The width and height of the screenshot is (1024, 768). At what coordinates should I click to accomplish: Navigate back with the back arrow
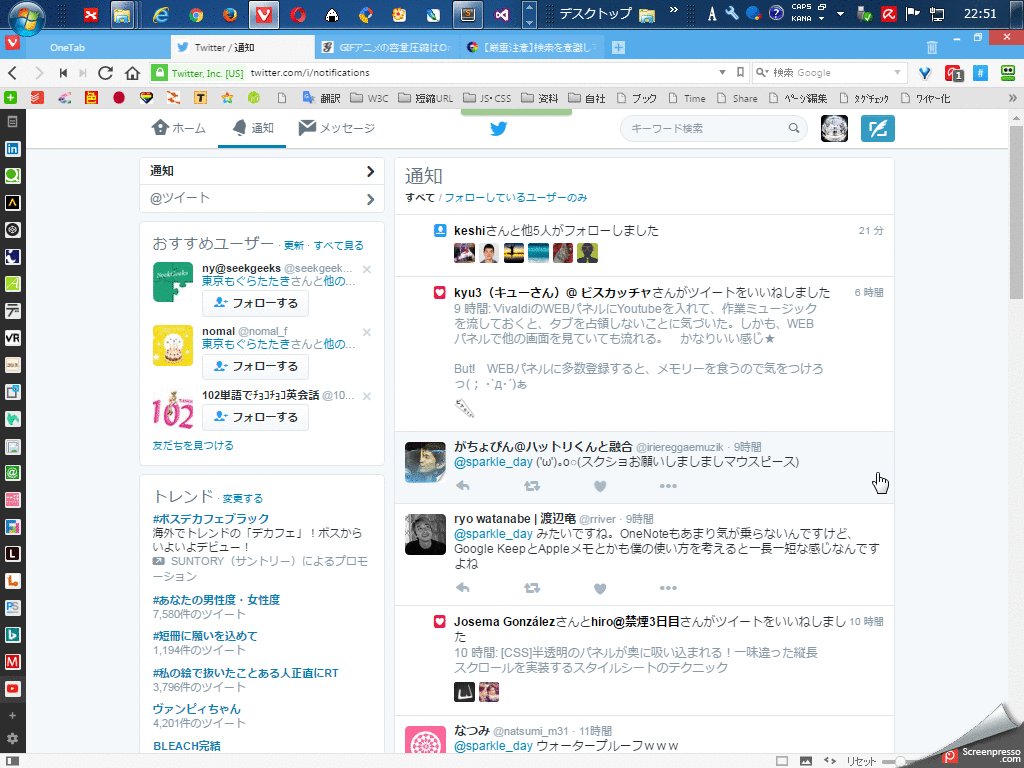[x=13, y=73]
